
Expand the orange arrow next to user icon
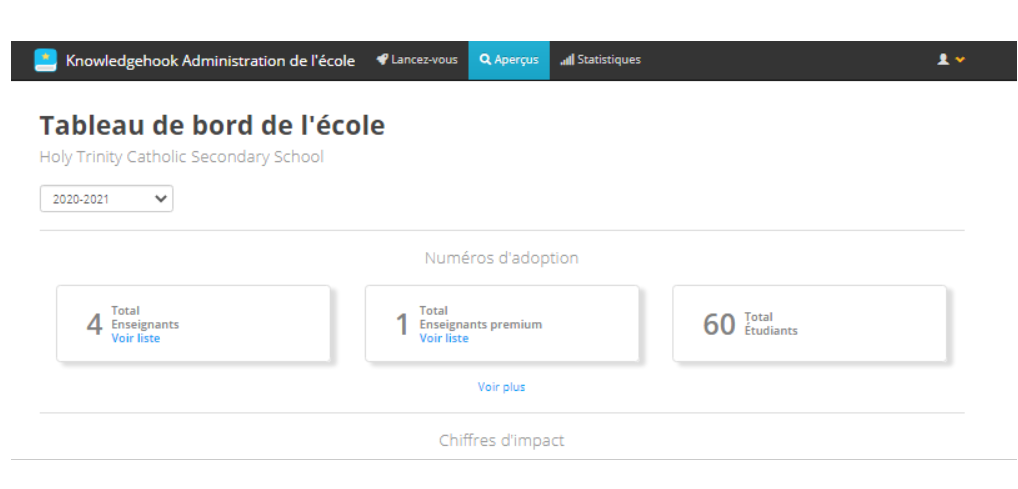[960, 60]
